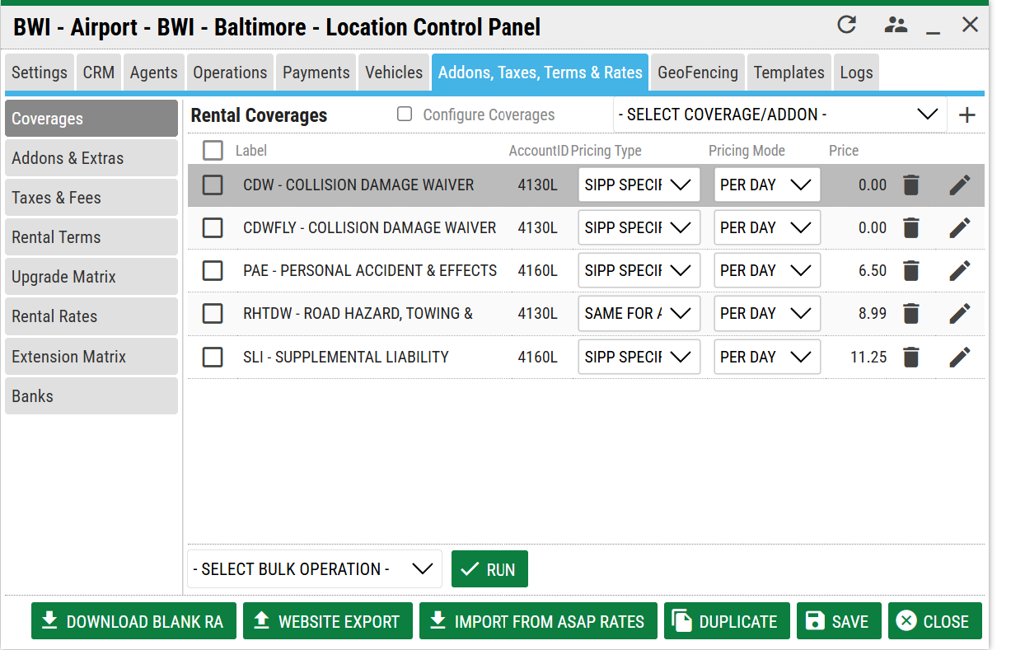Open Taxes & Fees in the sidebar
The height and width of the screenshot is (650, 1011).
[91, 198]
